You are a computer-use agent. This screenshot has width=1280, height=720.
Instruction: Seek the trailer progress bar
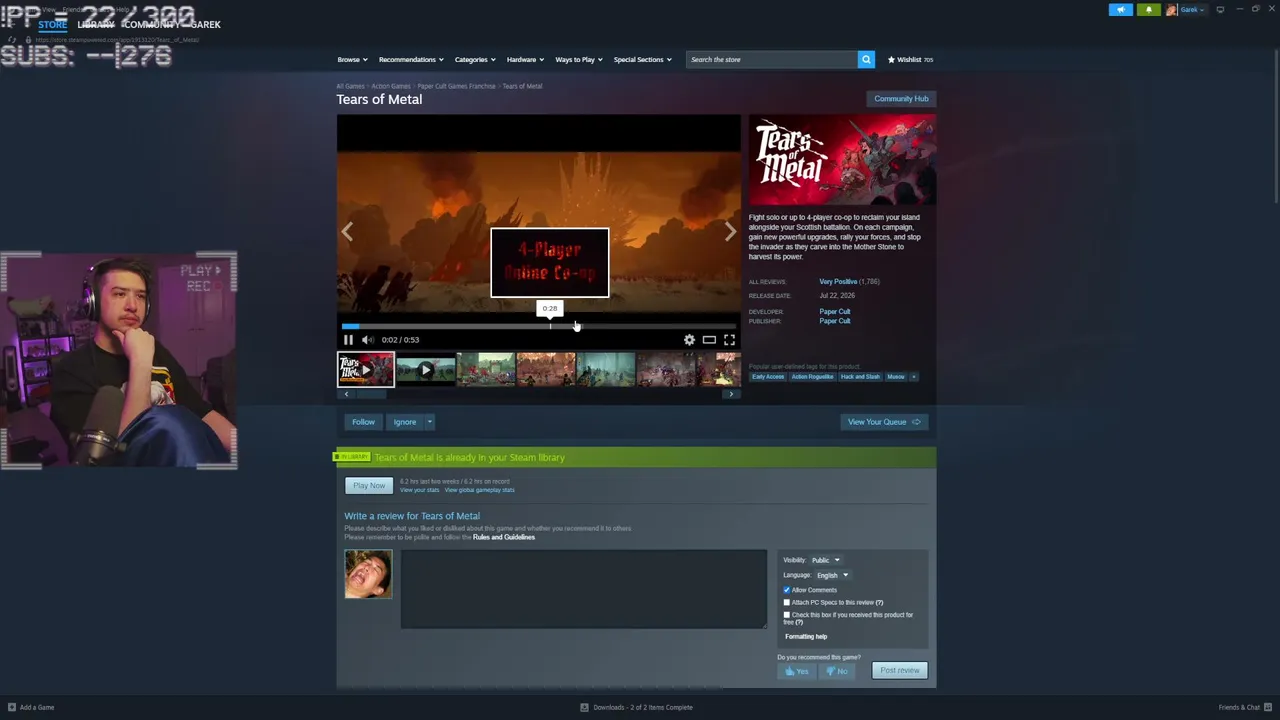click(x=539, y=326)
